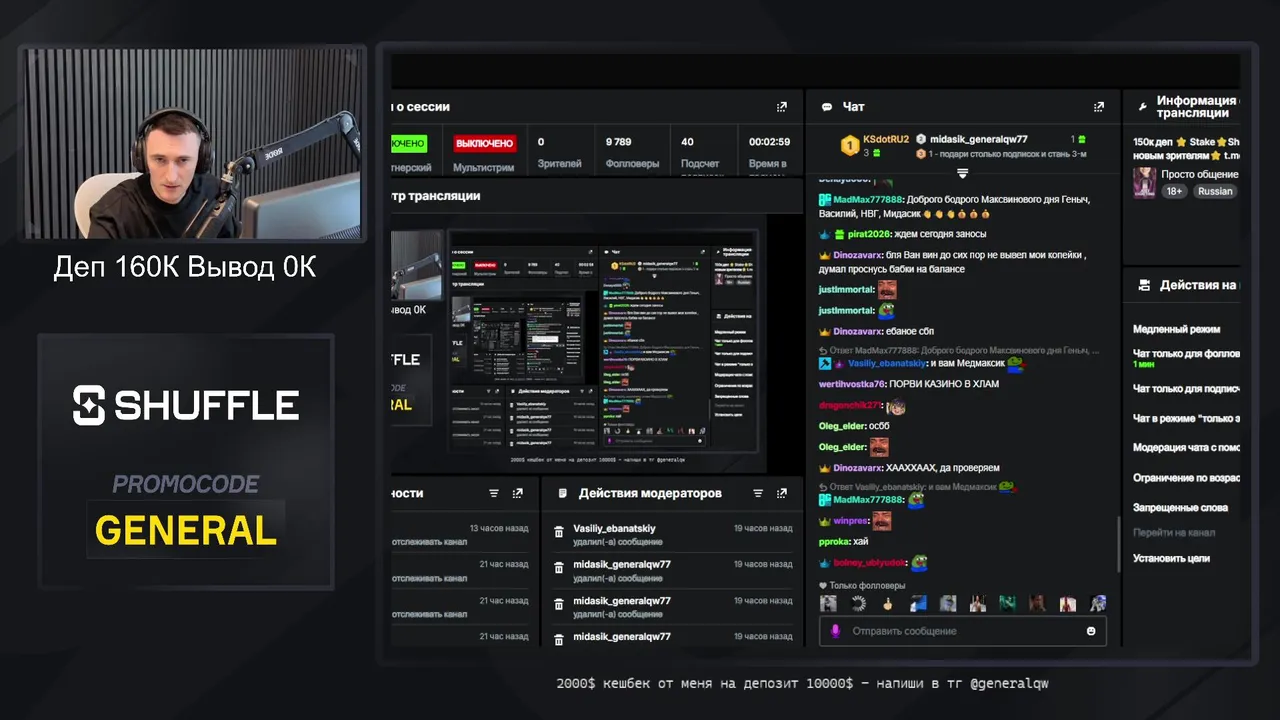Open the emoji picker in chat input
This screenshot has height=720, width=1280.
click(1091, 631)
